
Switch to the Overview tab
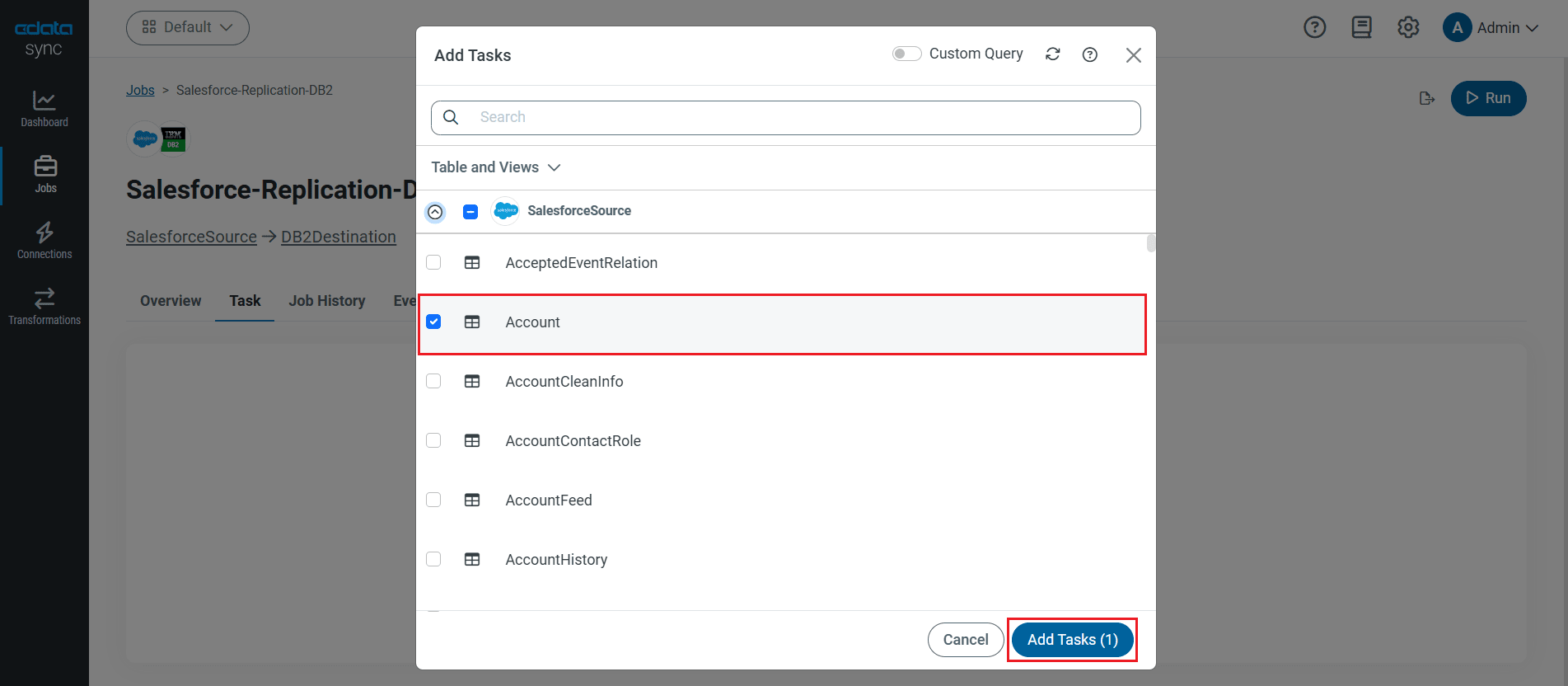171,301
